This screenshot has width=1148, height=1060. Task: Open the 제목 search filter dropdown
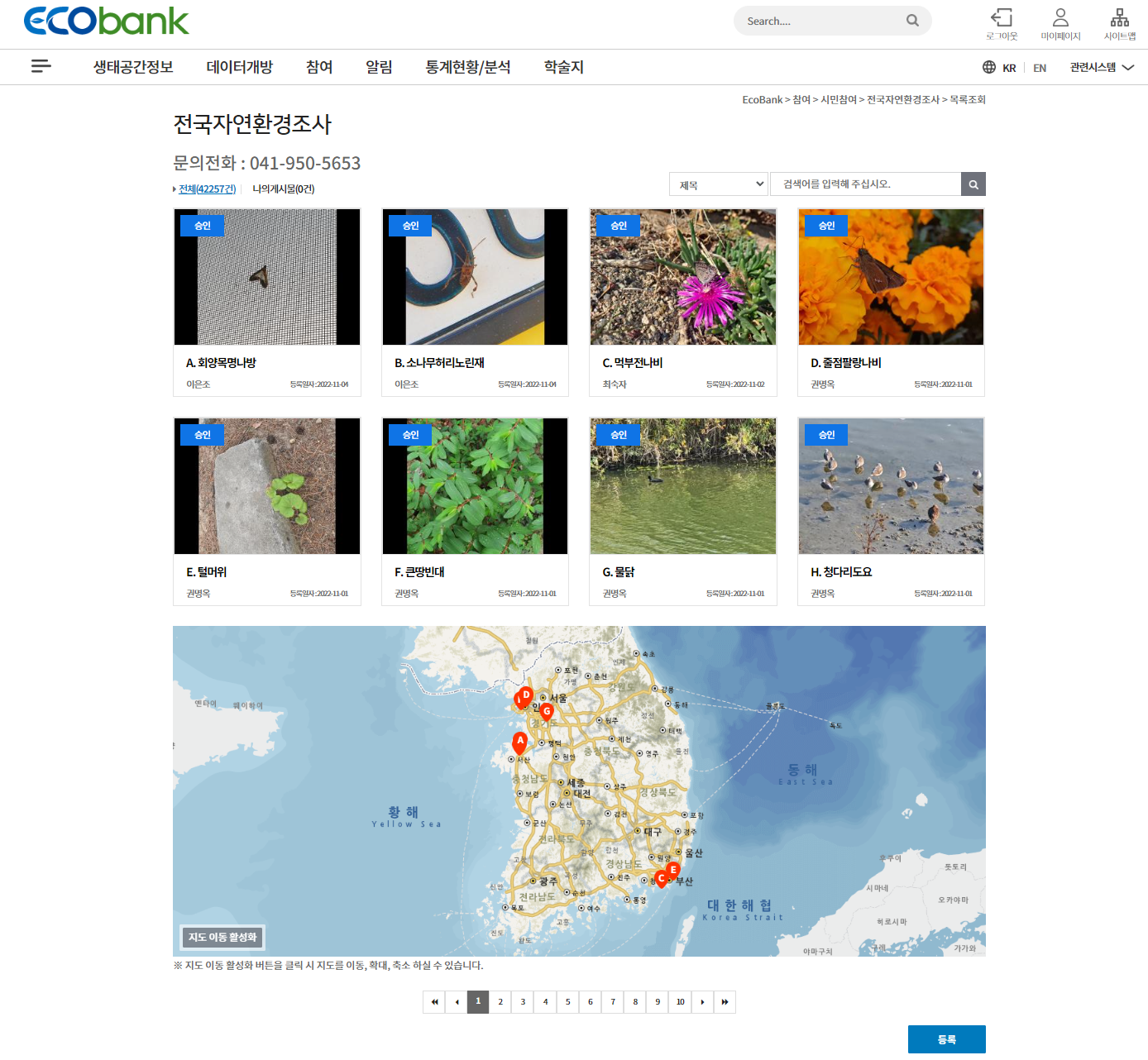tap(719, 184)
